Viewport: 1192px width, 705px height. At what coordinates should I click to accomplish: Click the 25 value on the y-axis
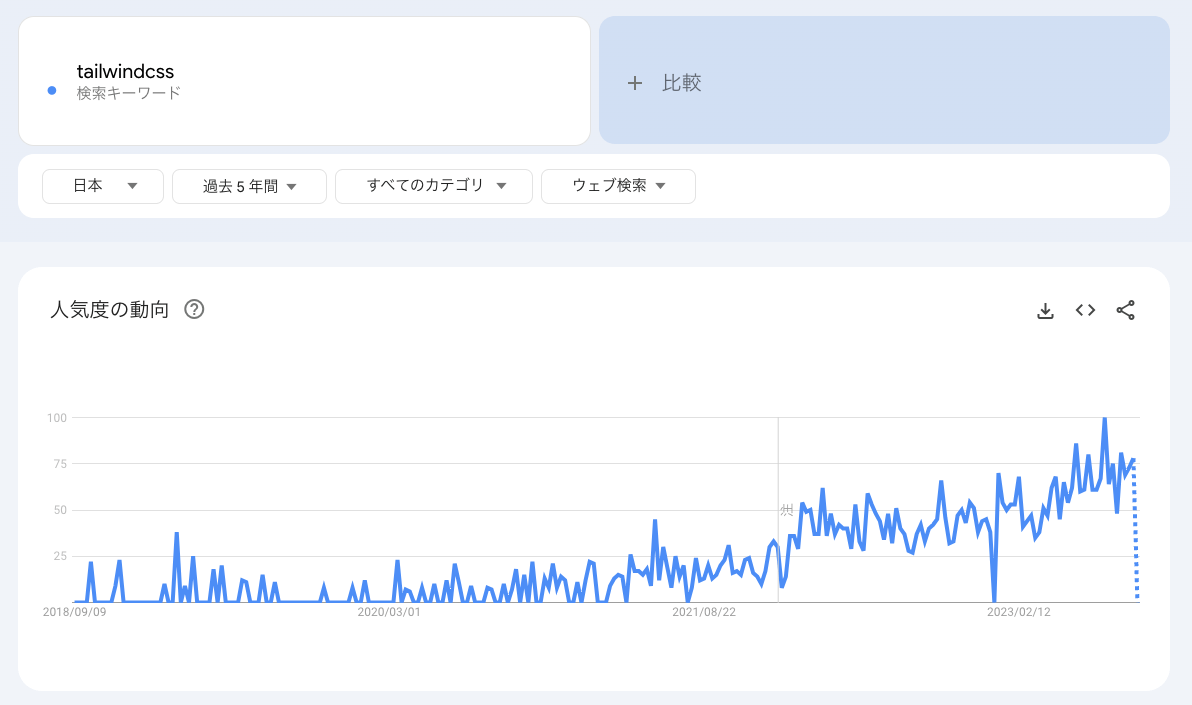pyautogui.click(x=60, y=557)
